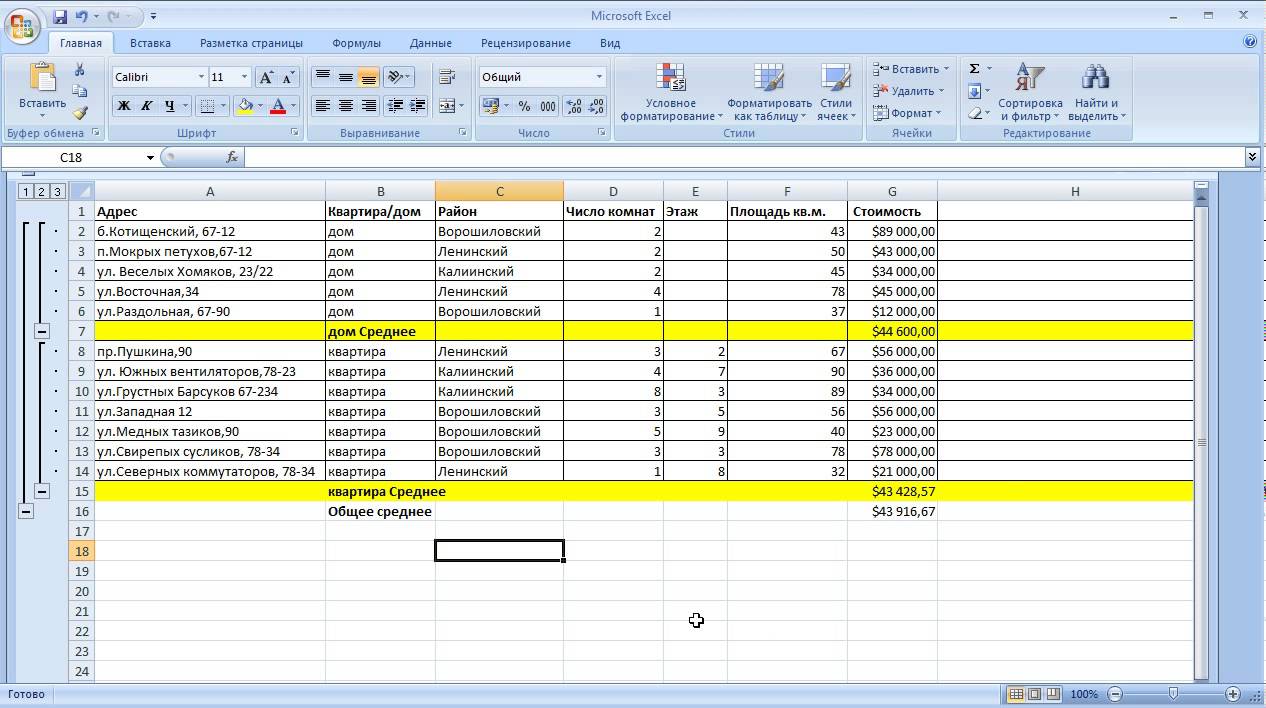Pick the yellow fill color bucket
The width and height of the screenshot is (1266, 708).
pyautogui.click(x=245, y=106)
